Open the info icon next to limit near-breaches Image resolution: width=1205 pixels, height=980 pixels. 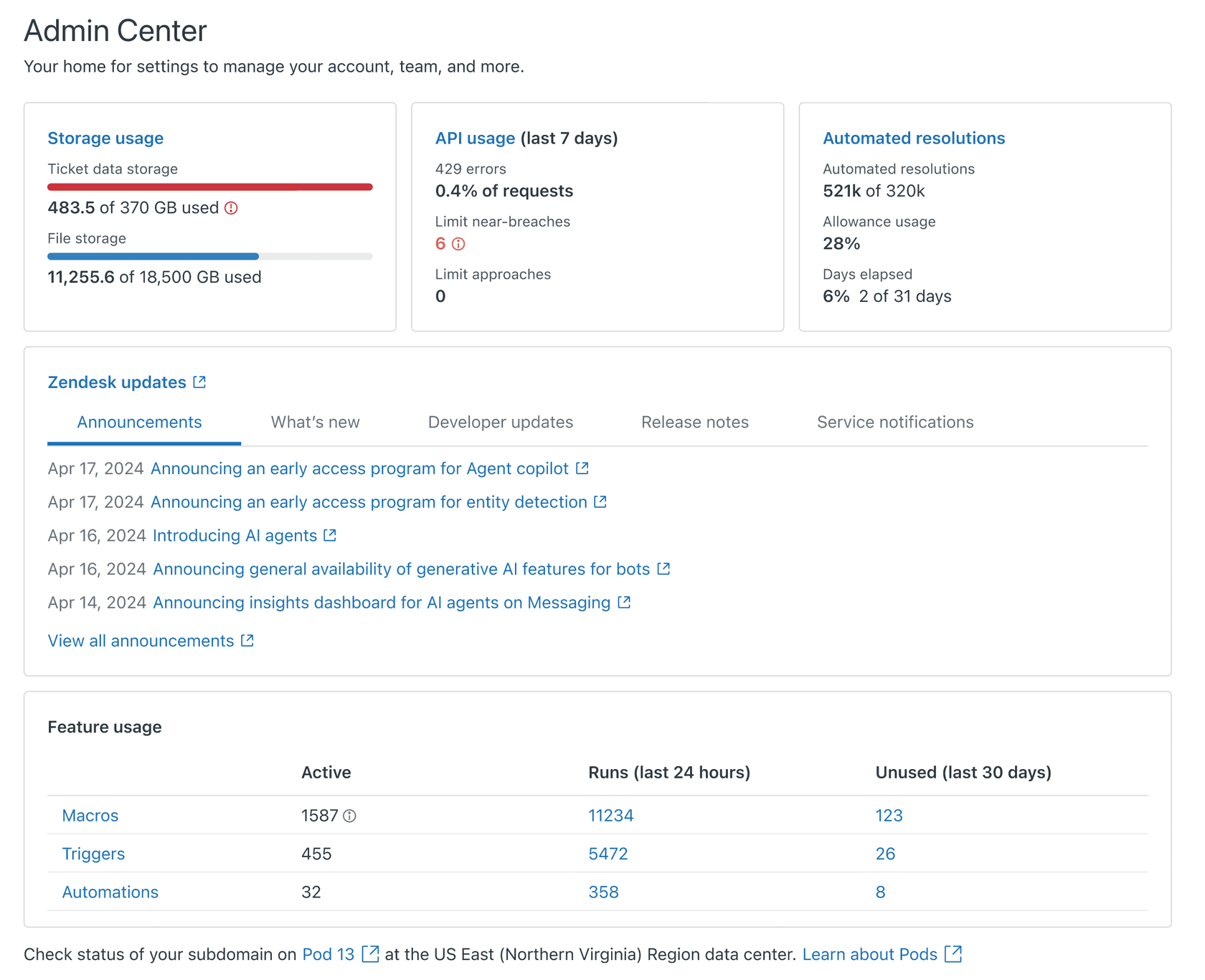click(x=458, y=244)
